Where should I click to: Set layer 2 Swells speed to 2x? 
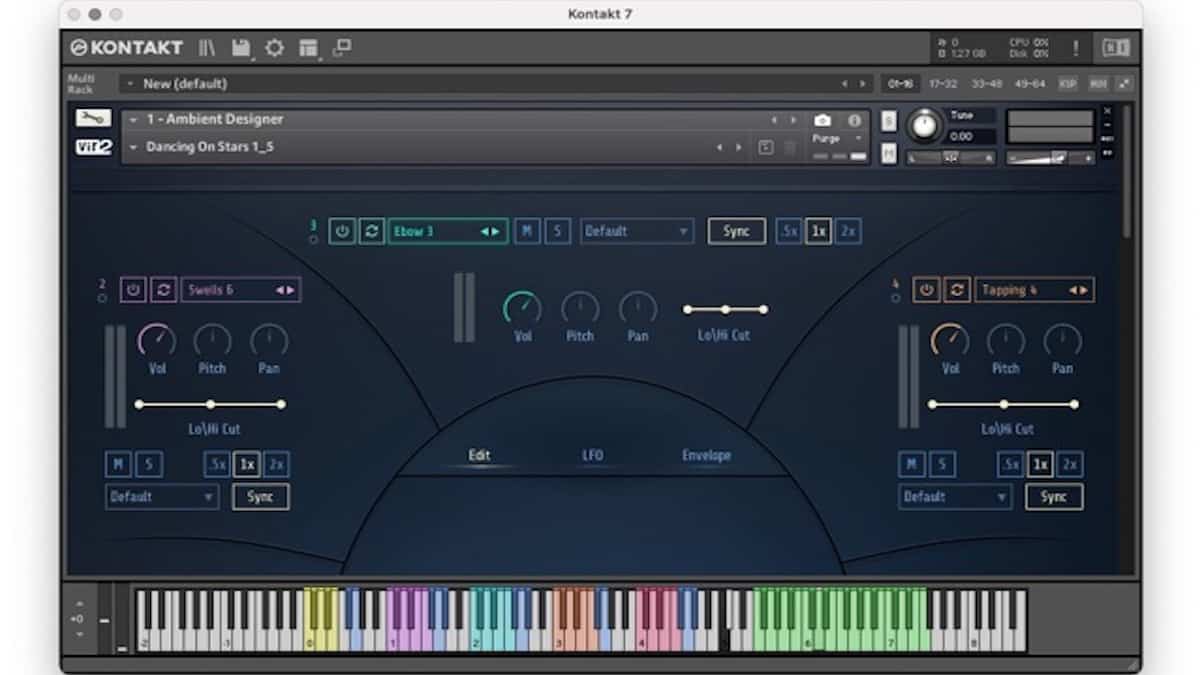[x=277, y=464]
